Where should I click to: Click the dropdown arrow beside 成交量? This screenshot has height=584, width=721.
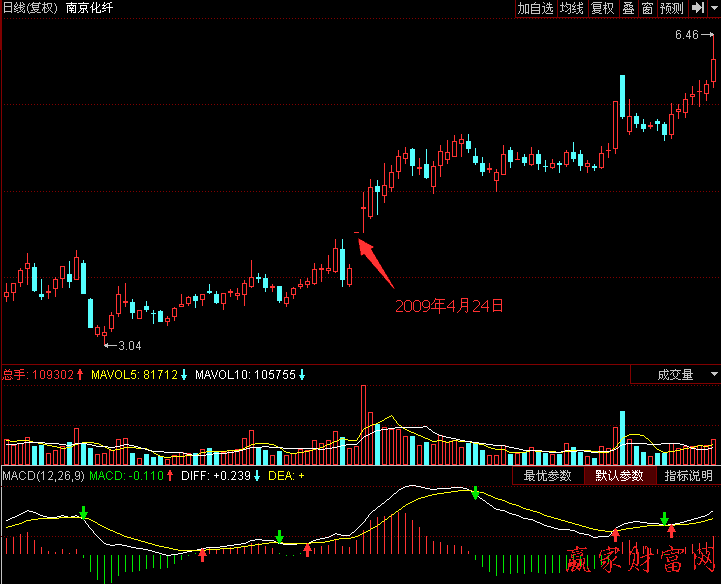coord(713,375)
